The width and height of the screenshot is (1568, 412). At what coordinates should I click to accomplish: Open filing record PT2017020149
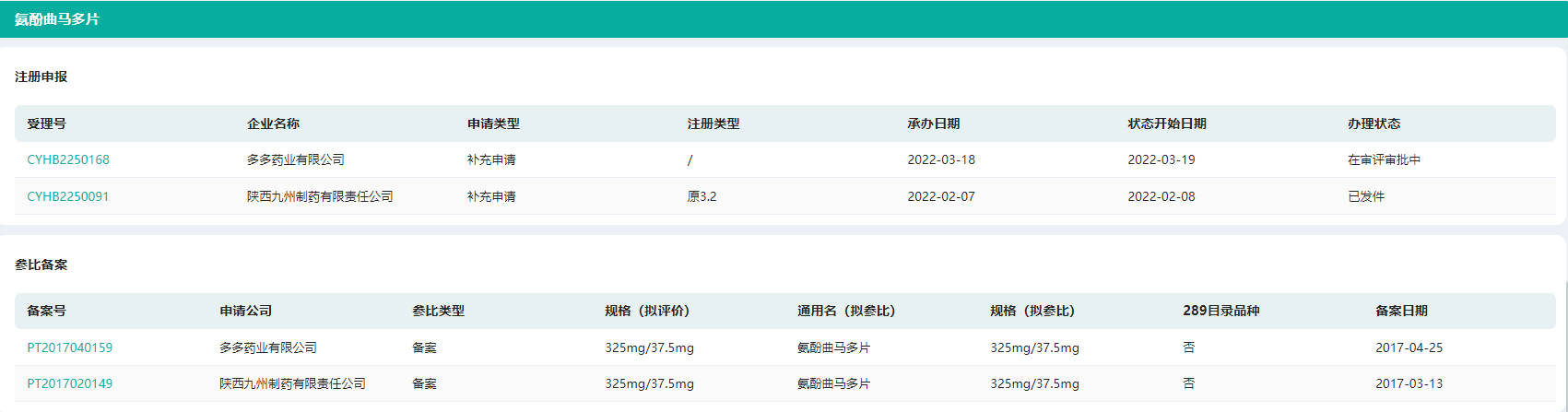click(x=70, y=383)
